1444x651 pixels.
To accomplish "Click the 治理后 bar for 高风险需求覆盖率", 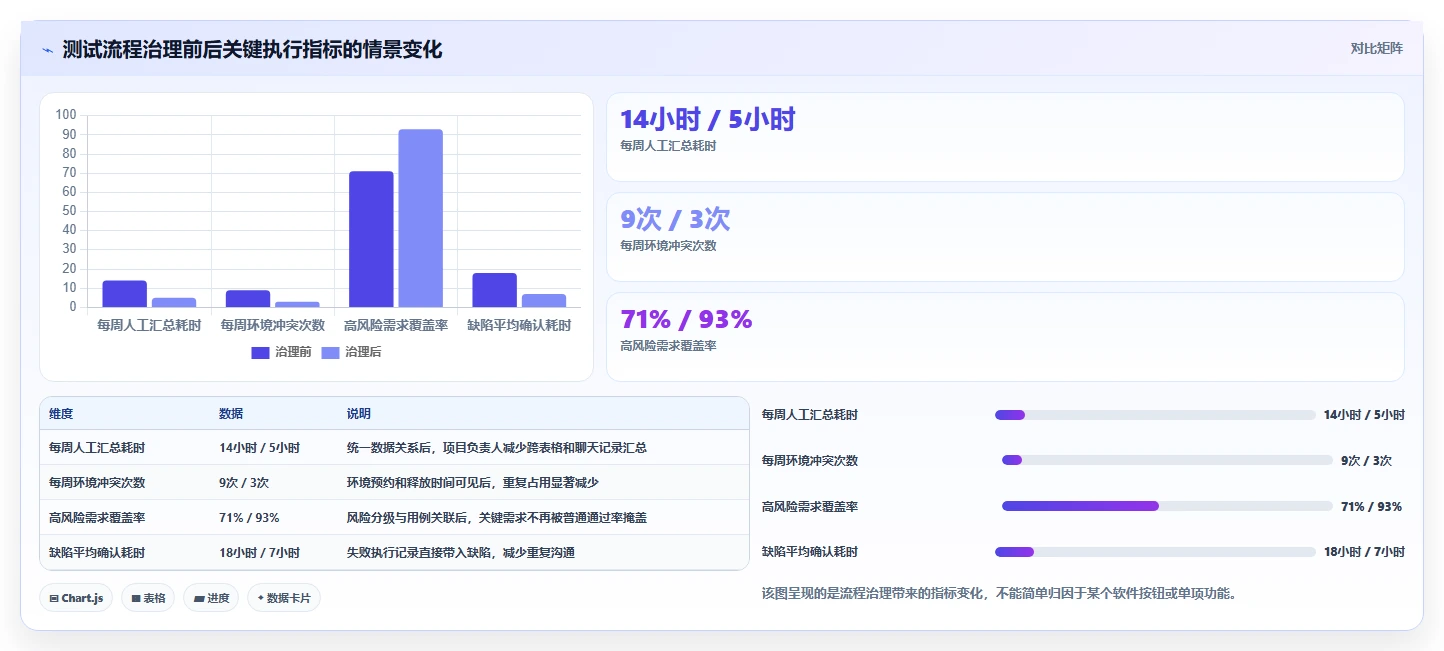I will 420,218.
